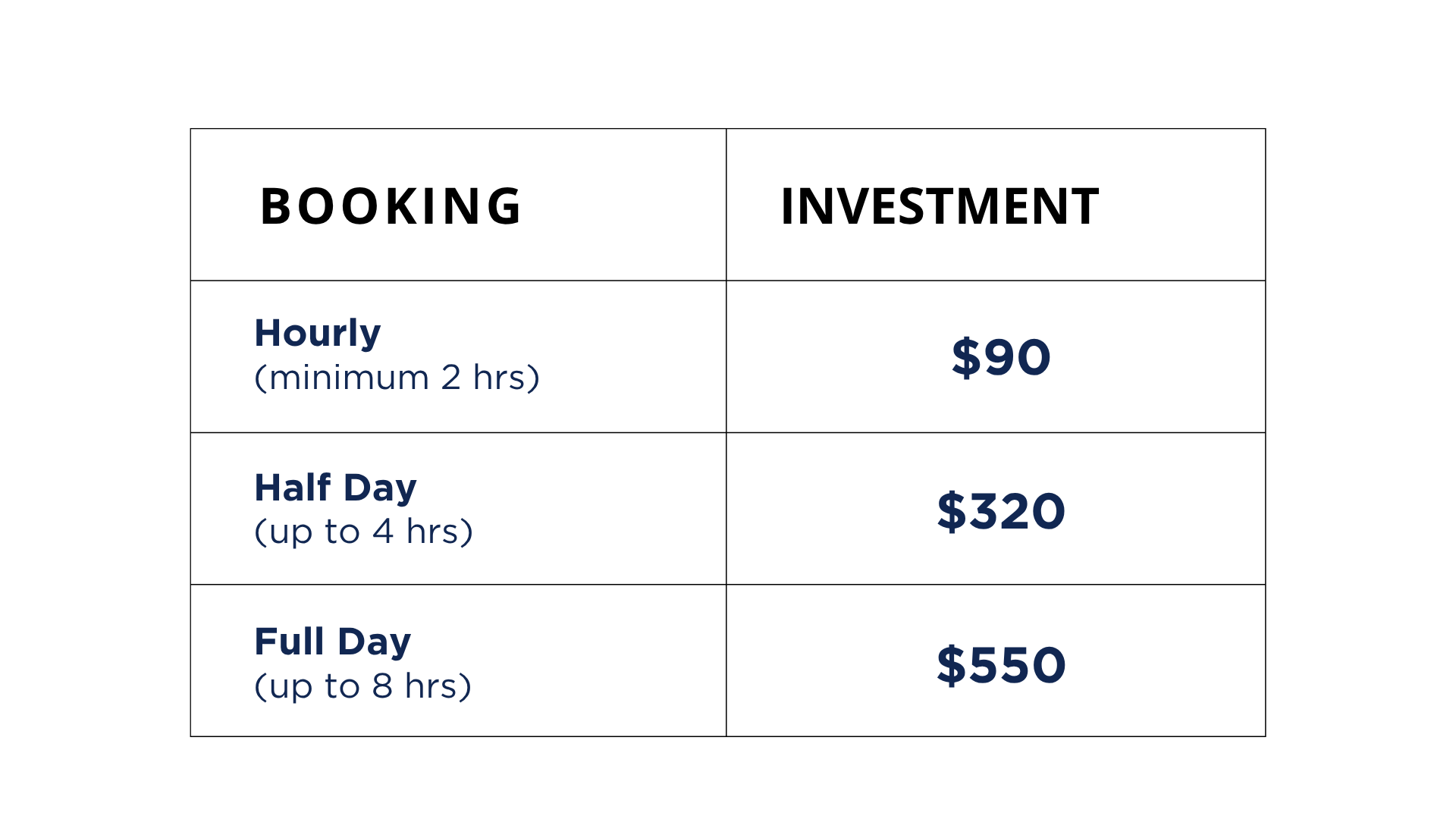
Task: Click the dollar sign in $550
Action: pyautogui.click(x=951, y=665)
